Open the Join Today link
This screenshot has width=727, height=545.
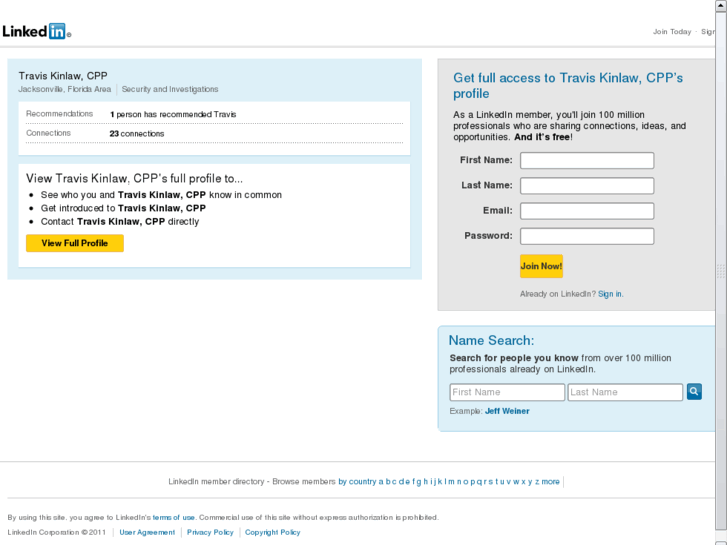[672, 32]
